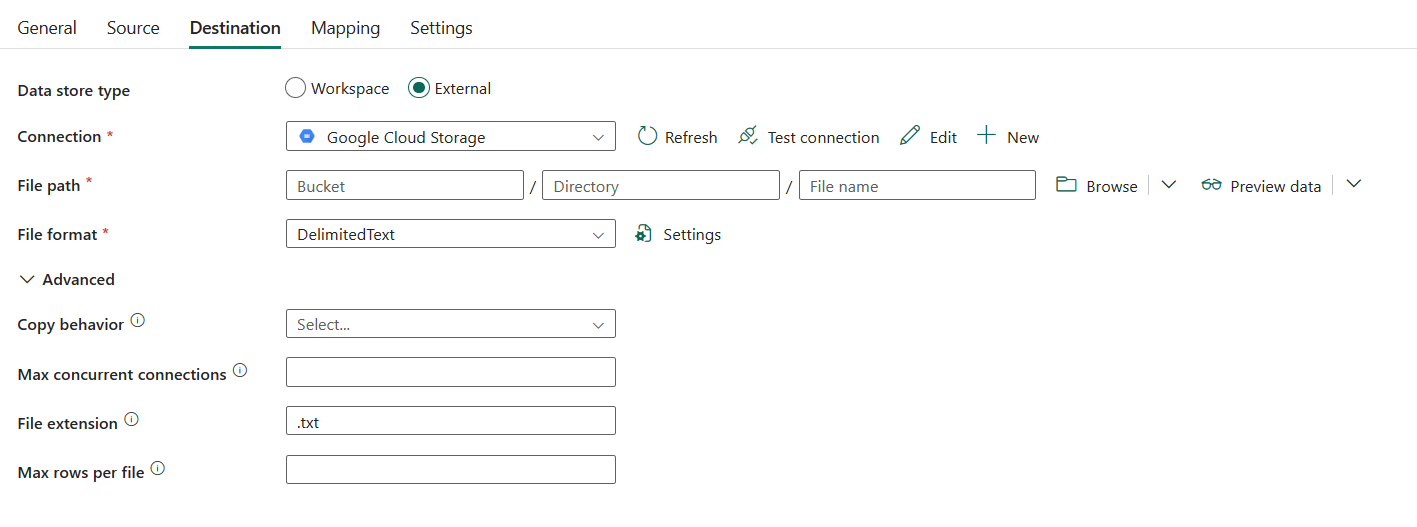Click the New connection label

(x=1023, y=138)
